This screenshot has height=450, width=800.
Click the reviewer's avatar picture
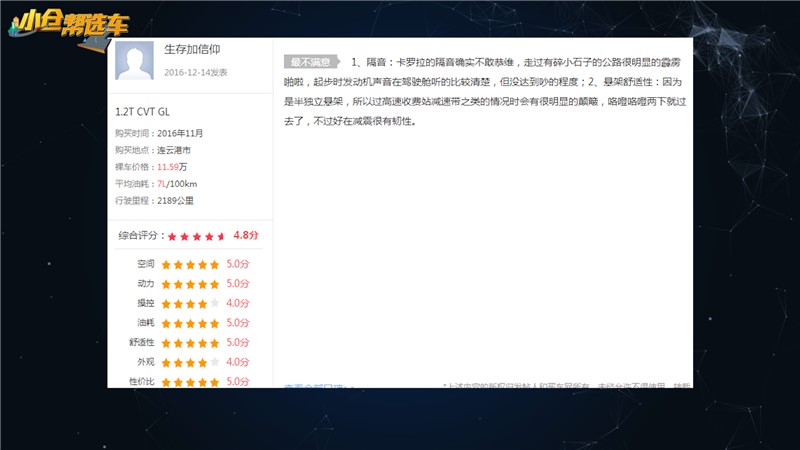(x=134, y=60)
